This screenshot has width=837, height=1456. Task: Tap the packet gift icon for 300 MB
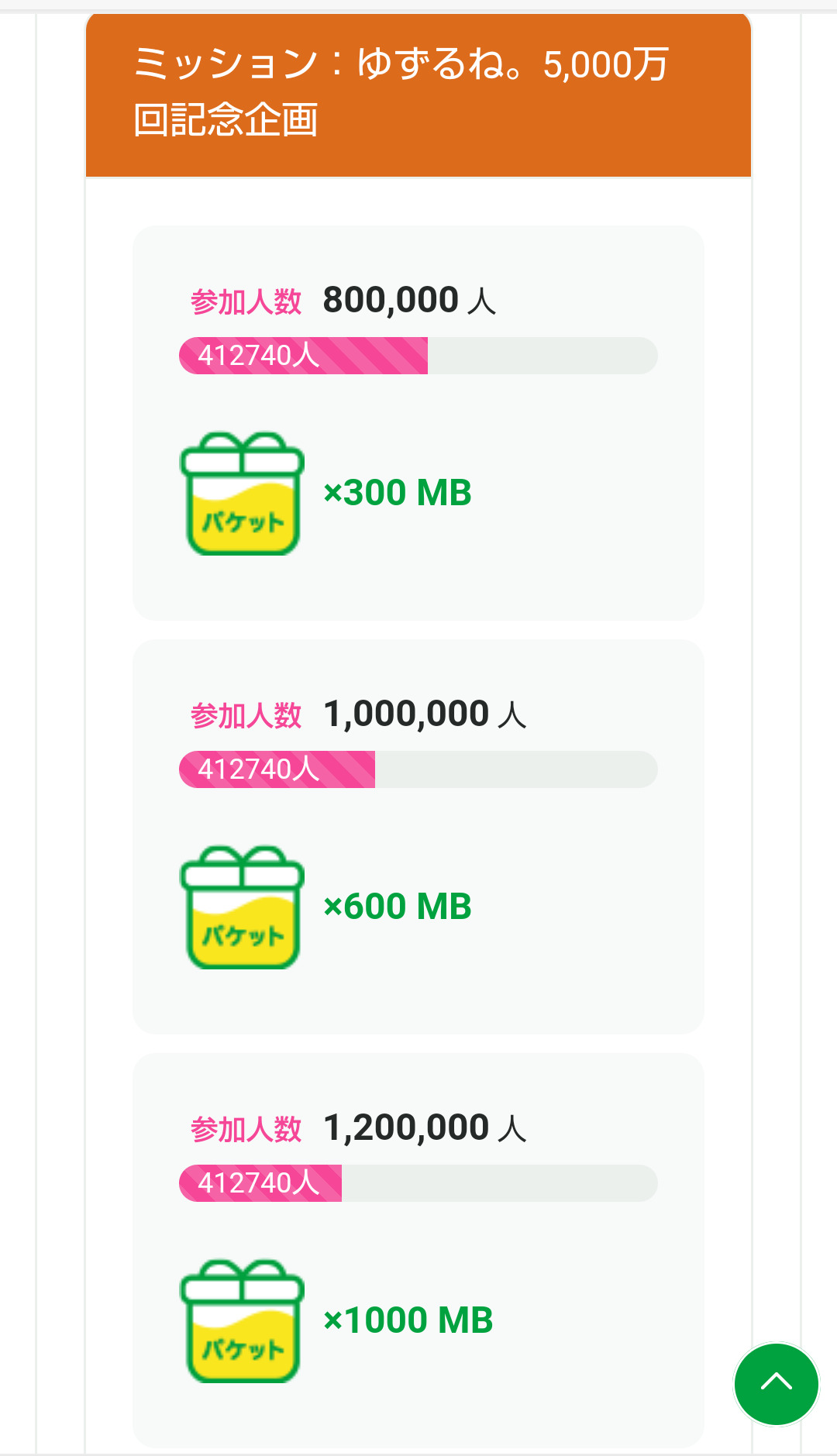click(x=242, y=494)
